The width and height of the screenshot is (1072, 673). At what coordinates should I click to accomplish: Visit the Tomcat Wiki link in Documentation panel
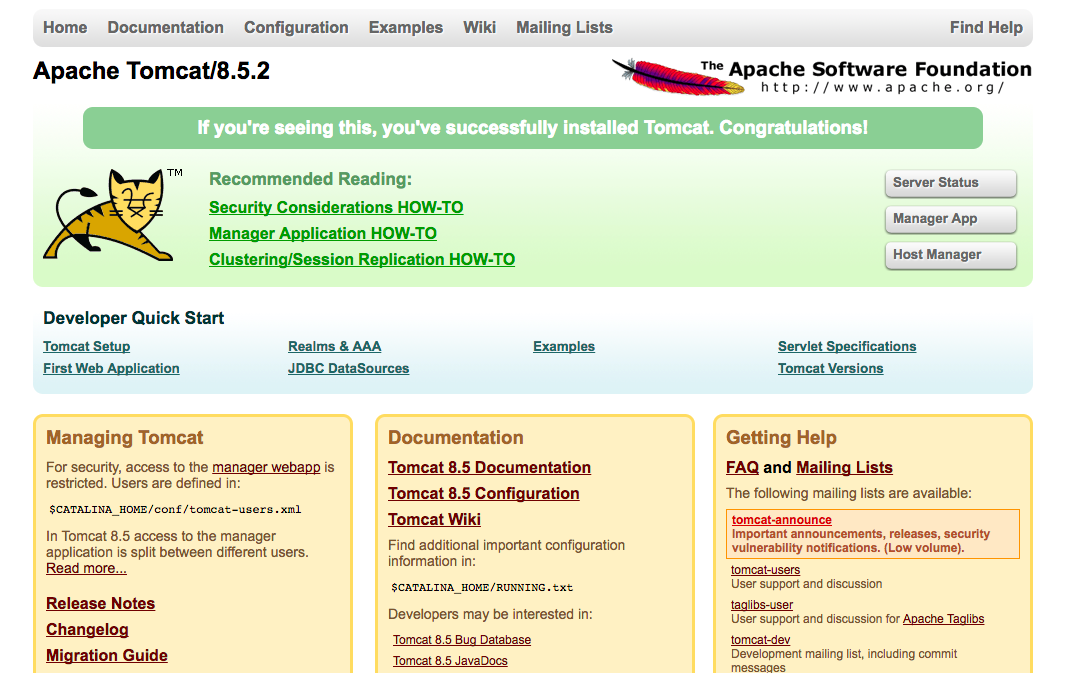pos(435,519)
